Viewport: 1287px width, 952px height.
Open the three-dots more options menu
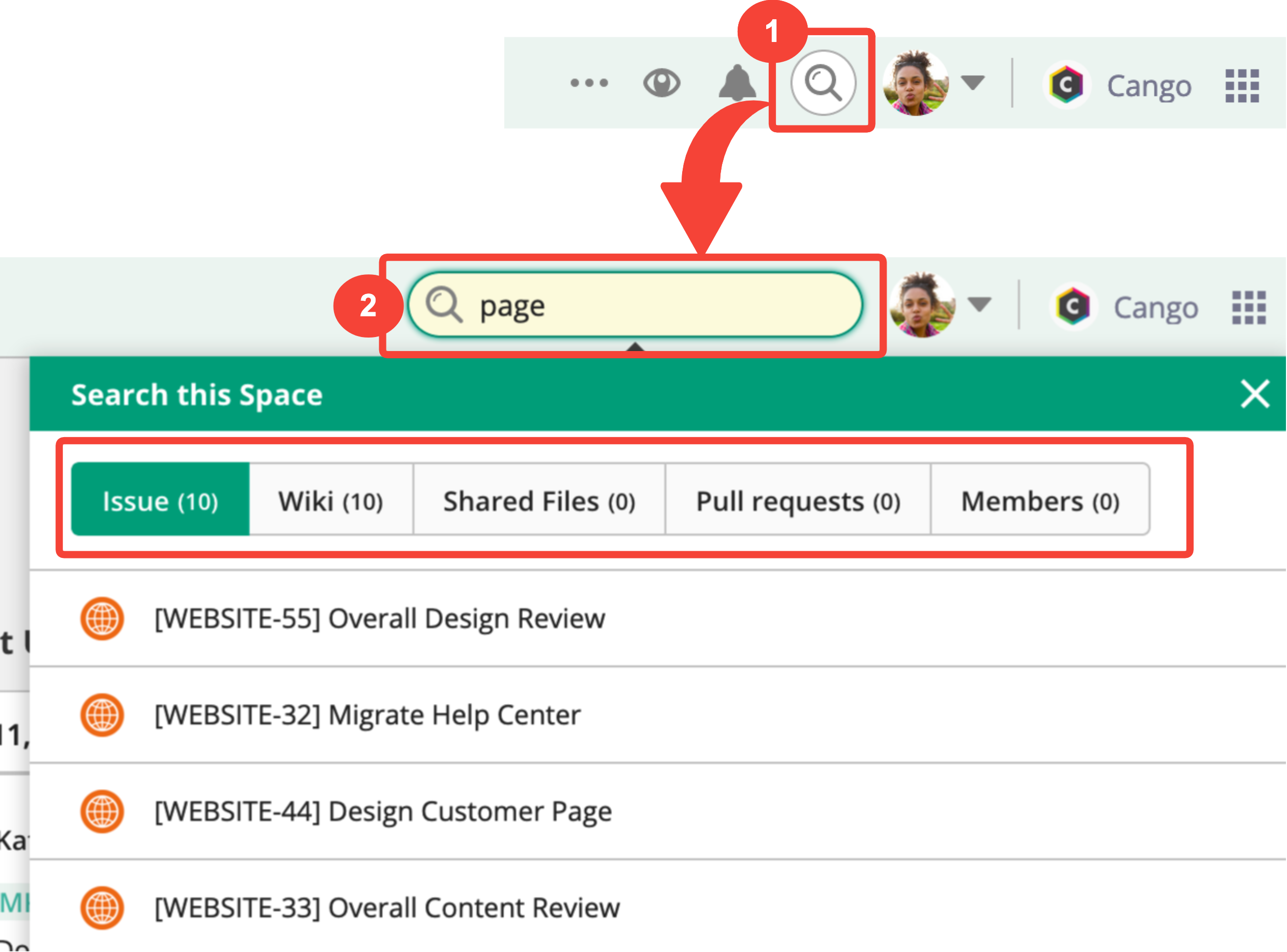[589, 83]
